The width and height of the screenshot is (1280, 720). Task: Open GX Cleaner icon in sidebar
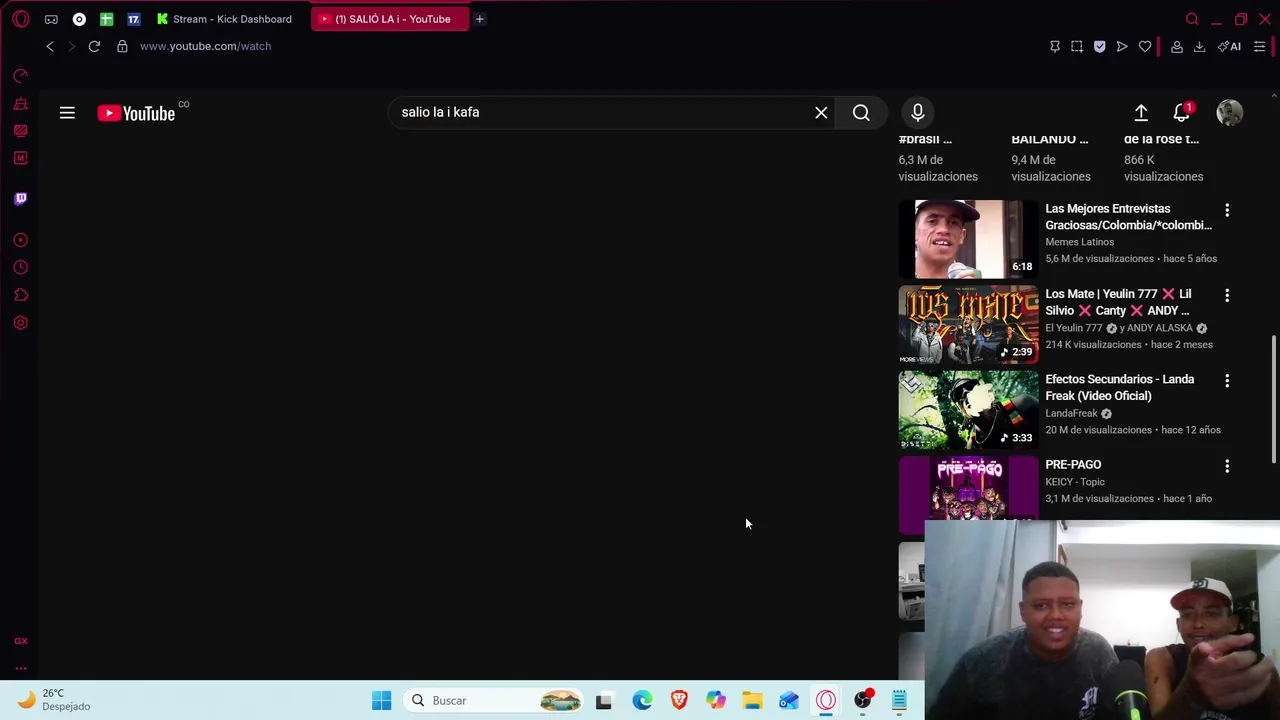tap(20, 104)
